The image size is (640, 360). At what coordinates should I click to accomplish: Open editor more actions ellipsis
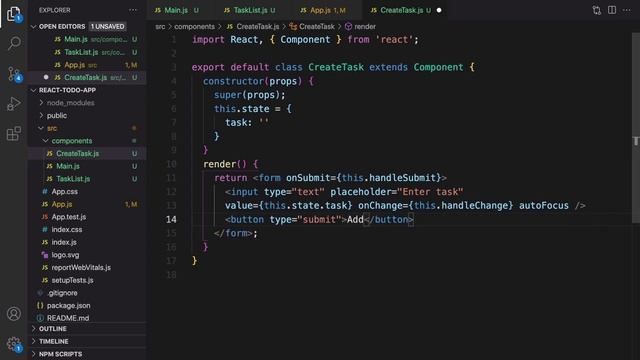coord(627,10)
